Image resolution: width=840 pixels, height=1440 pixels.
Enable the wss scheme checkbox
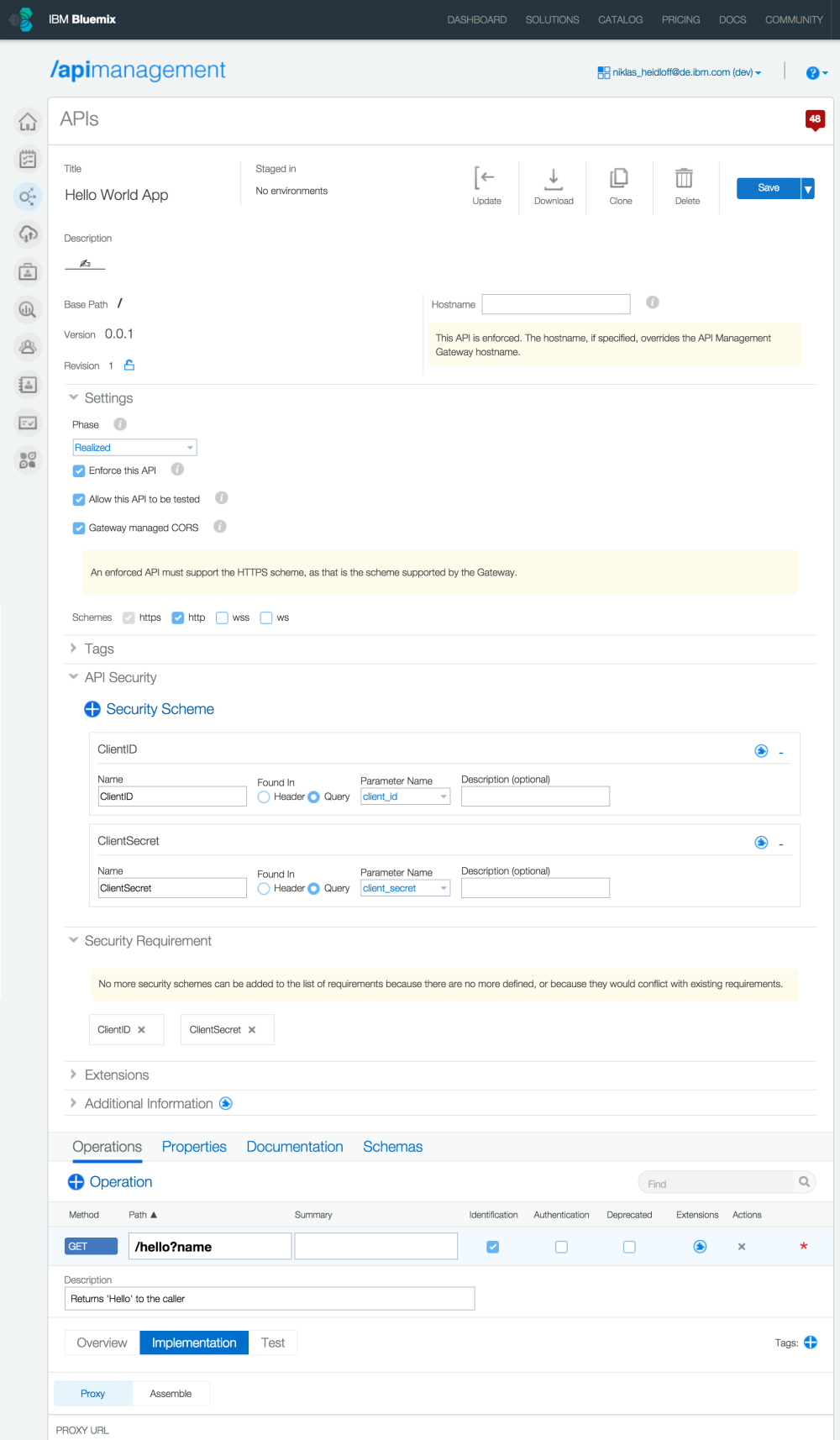(223, 618)
